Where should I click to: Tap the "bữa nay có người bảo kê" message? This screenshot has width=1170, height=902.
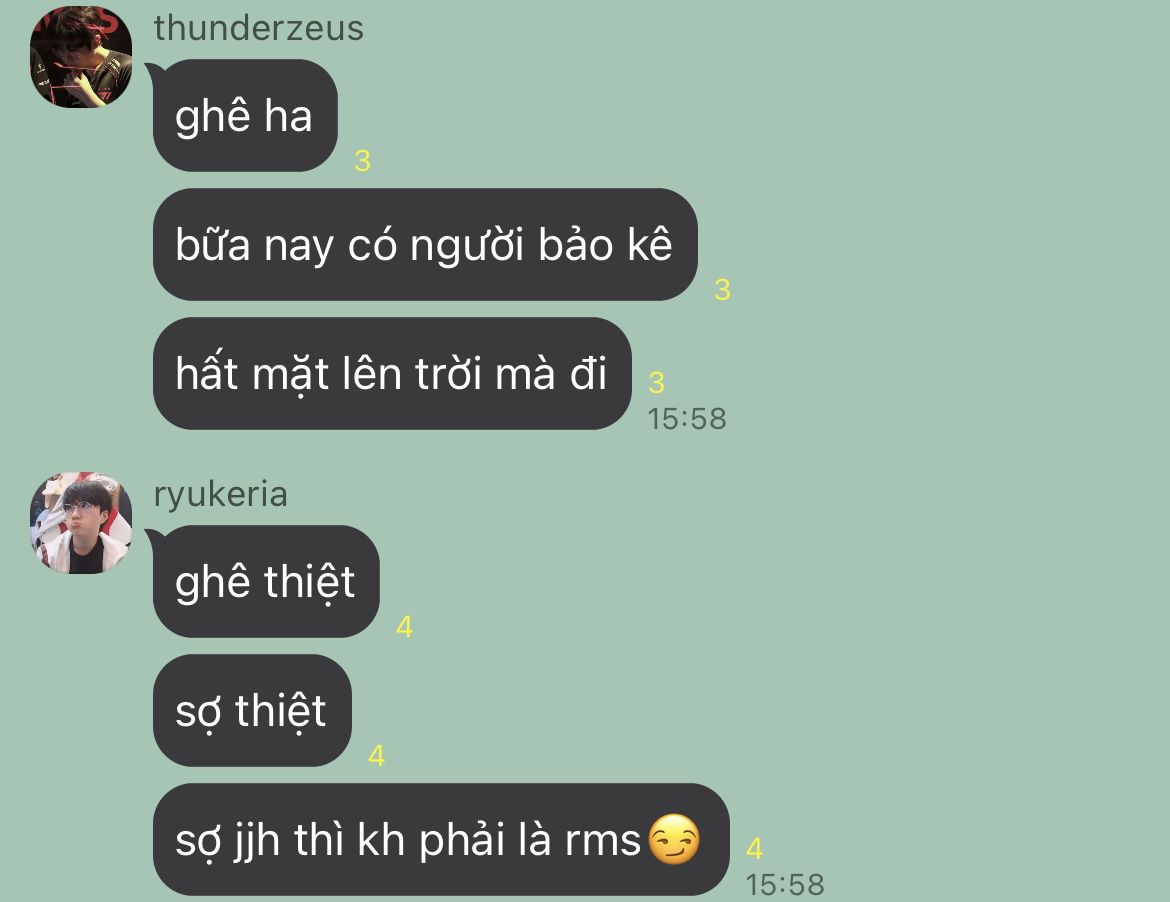(x=425, y=245)
